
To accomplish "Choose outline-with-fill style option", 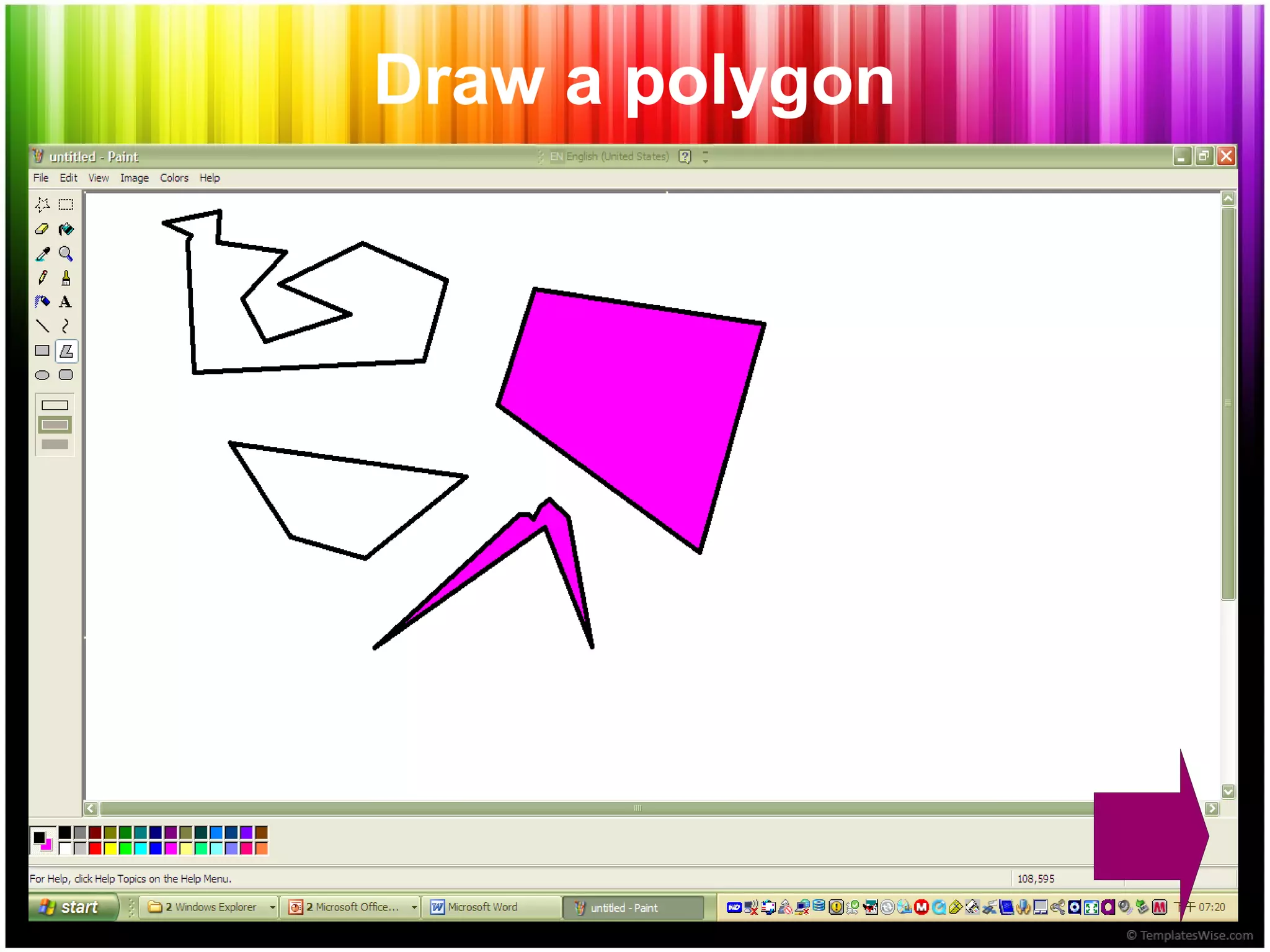I will 55,425.
